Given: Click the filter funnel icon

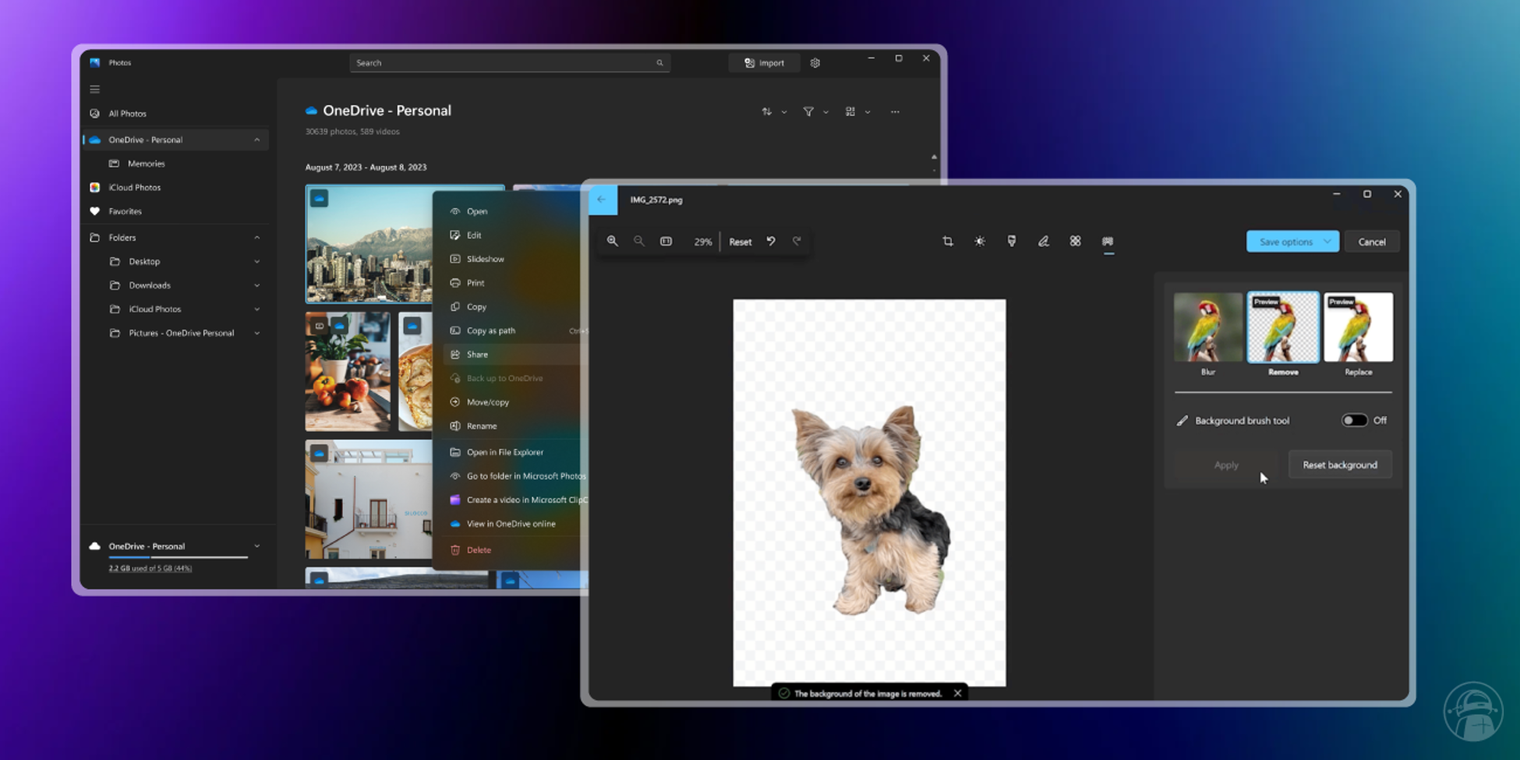Looking at the screenshot, I should click(808, 111).
